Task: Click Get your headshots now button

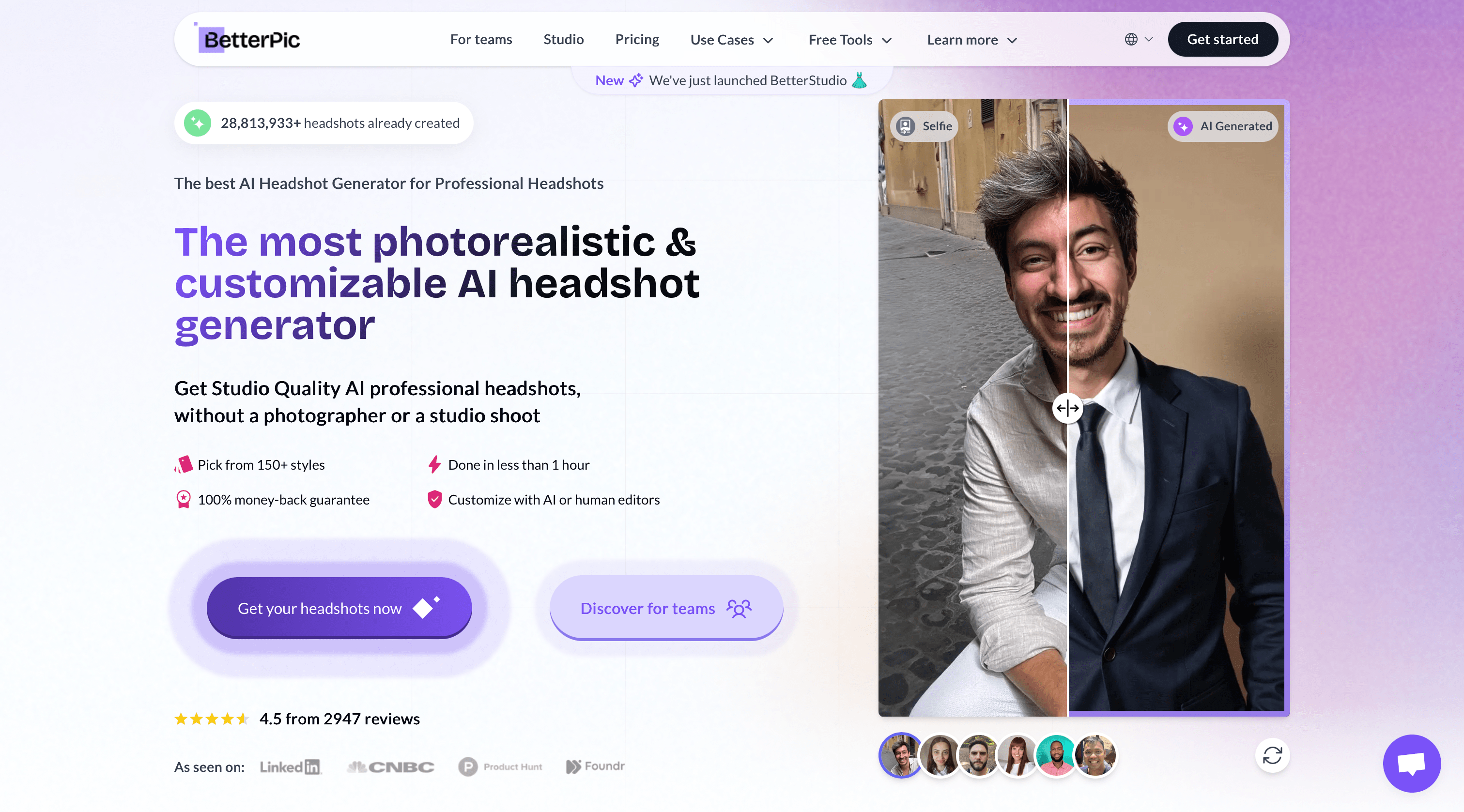Action: [339, 608]
